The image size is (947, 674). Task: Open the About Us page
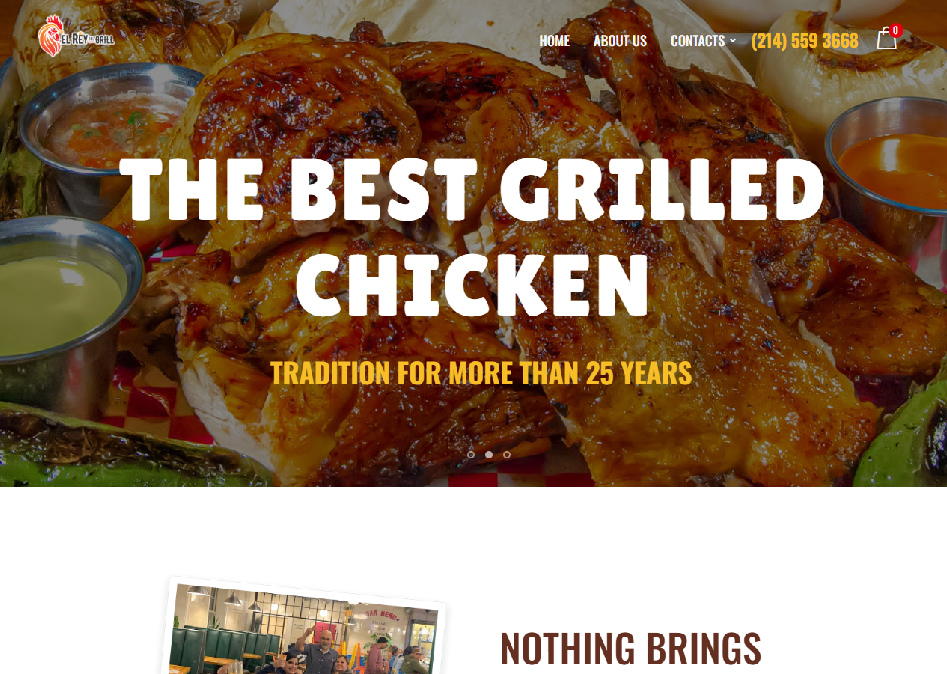click(x=620, y=40)
